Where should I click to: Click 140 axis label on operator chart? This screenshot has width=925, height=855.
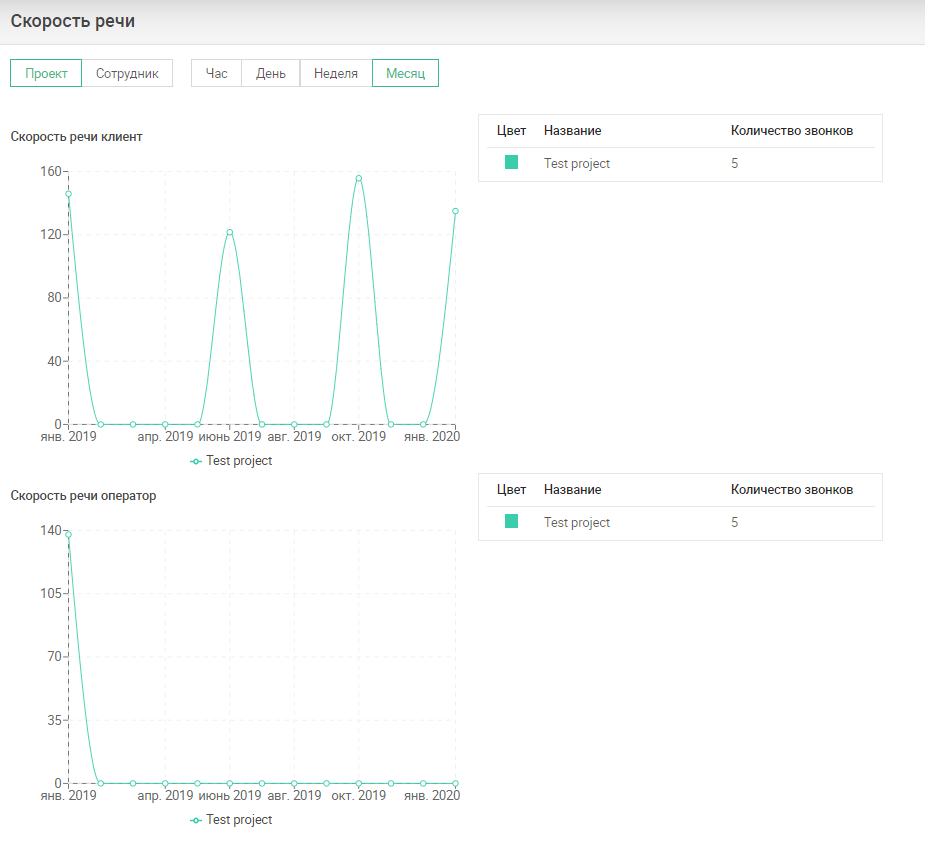point(50,530)
